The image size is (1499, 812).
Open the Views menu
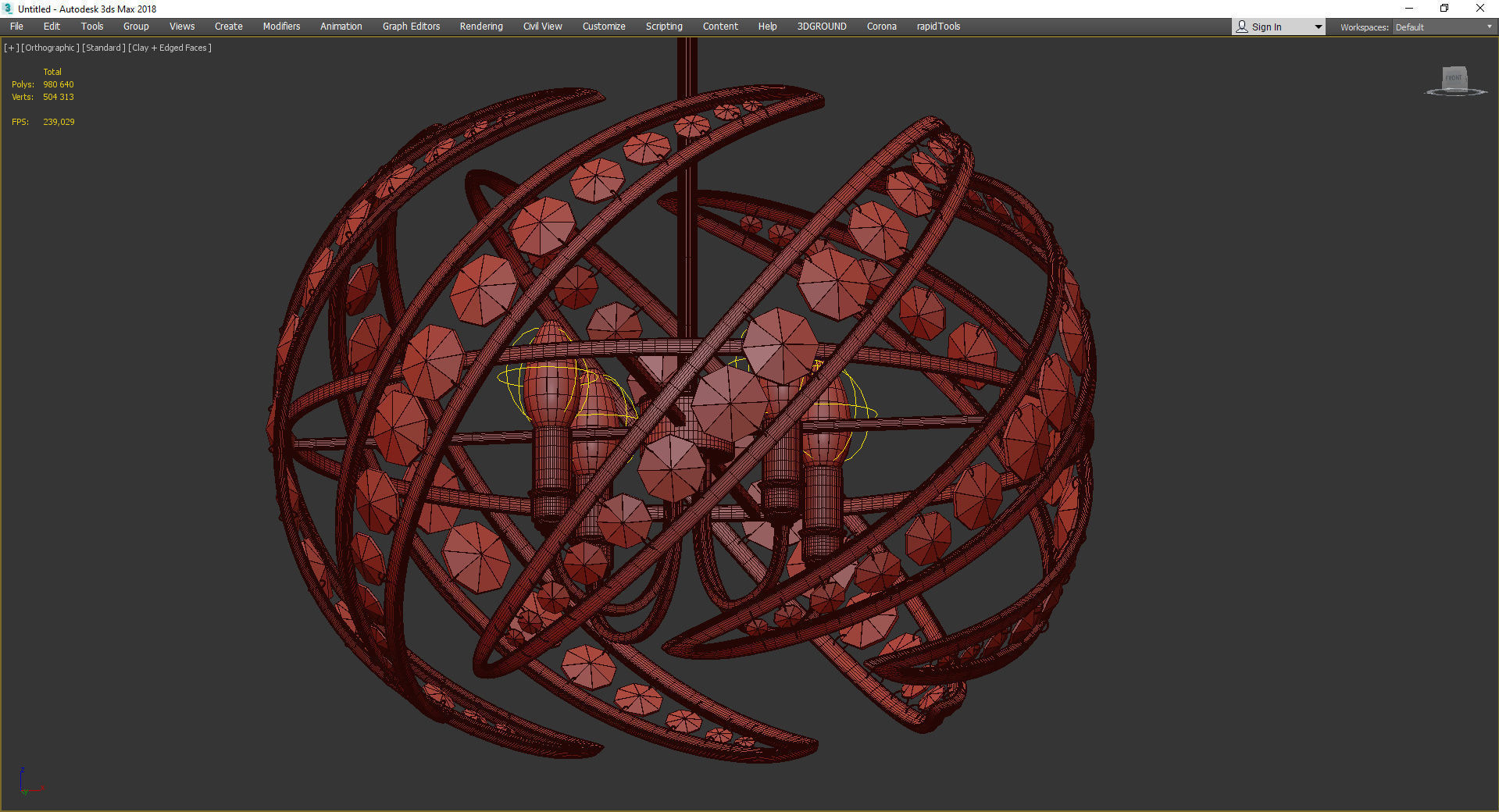click(182, 27)
